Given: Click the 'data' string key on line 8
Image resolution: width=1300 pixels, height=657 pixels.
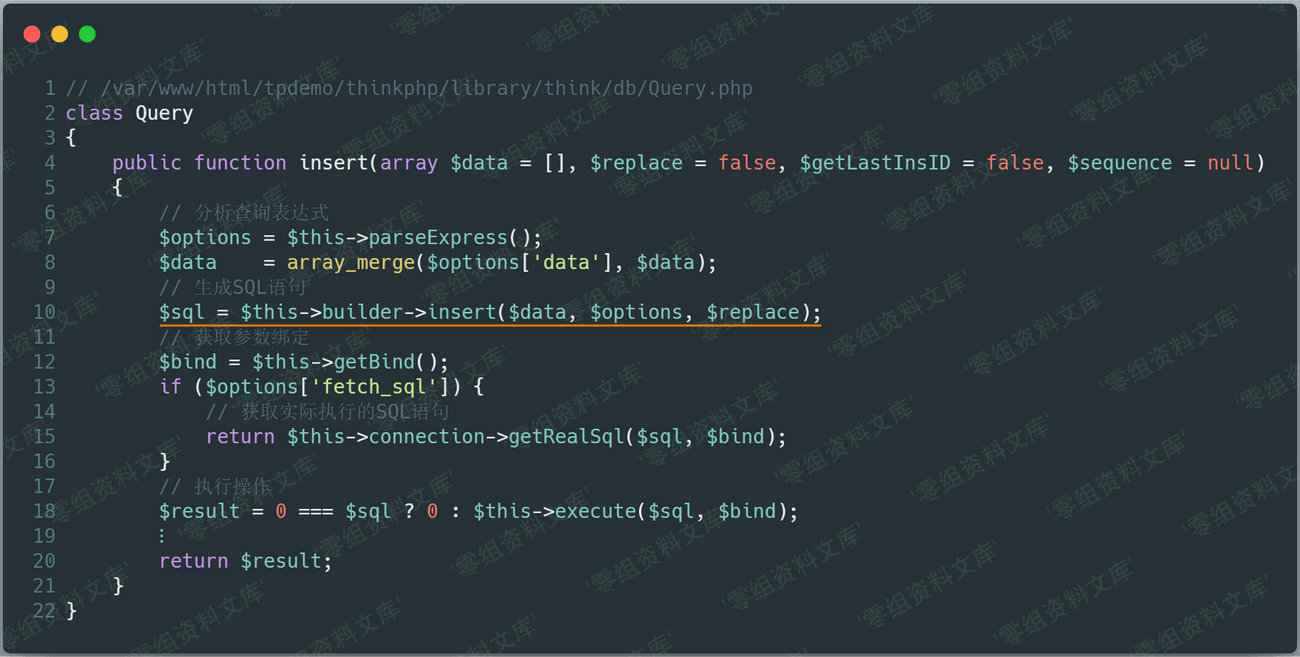Looking at the screenshot, I should [x=566, y=263].
